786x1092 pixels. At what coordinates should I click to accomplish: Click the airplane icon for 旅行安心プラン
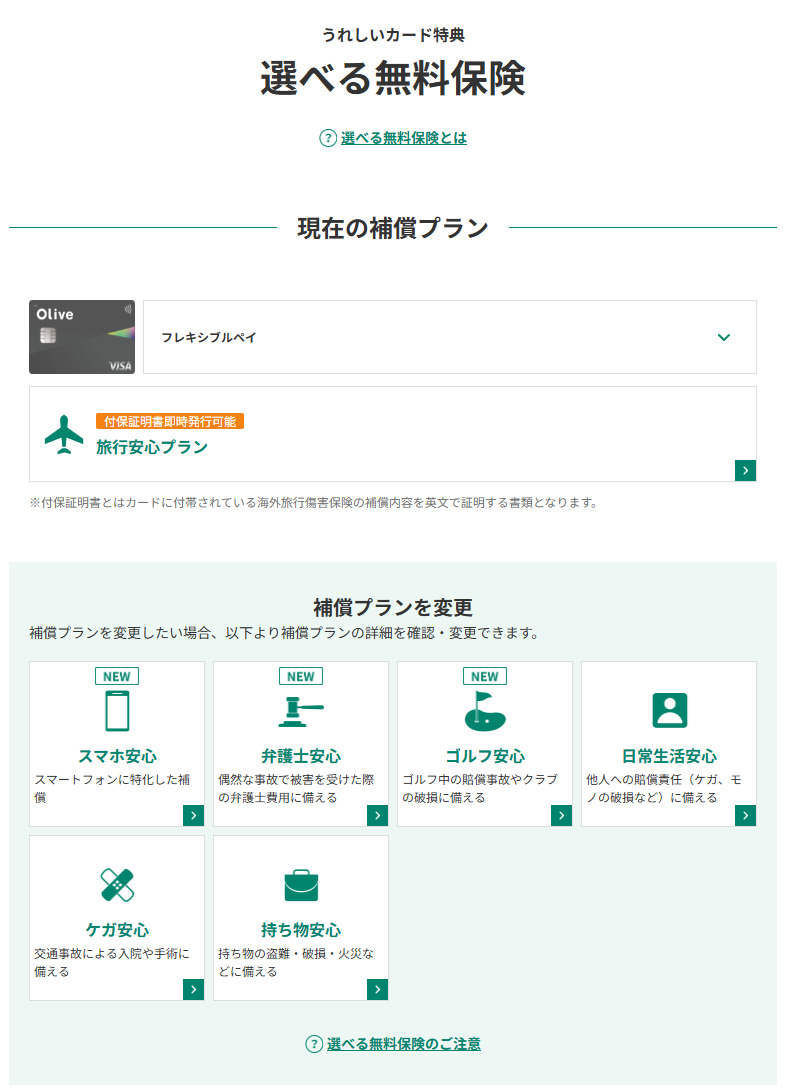click(x=65, y=434)
